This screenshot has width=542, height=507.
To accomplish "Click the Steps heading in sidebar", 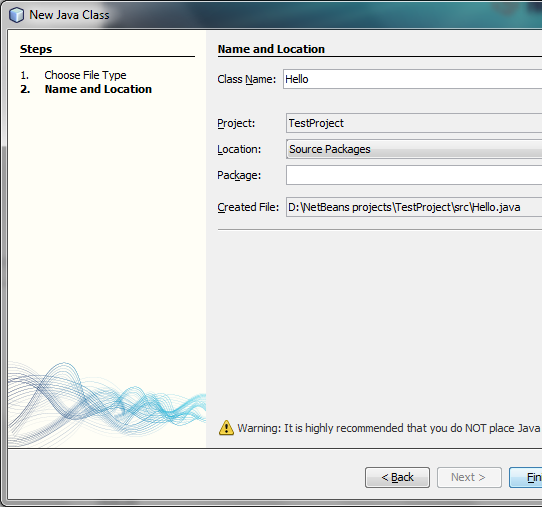I will click(x=36, y=49).
